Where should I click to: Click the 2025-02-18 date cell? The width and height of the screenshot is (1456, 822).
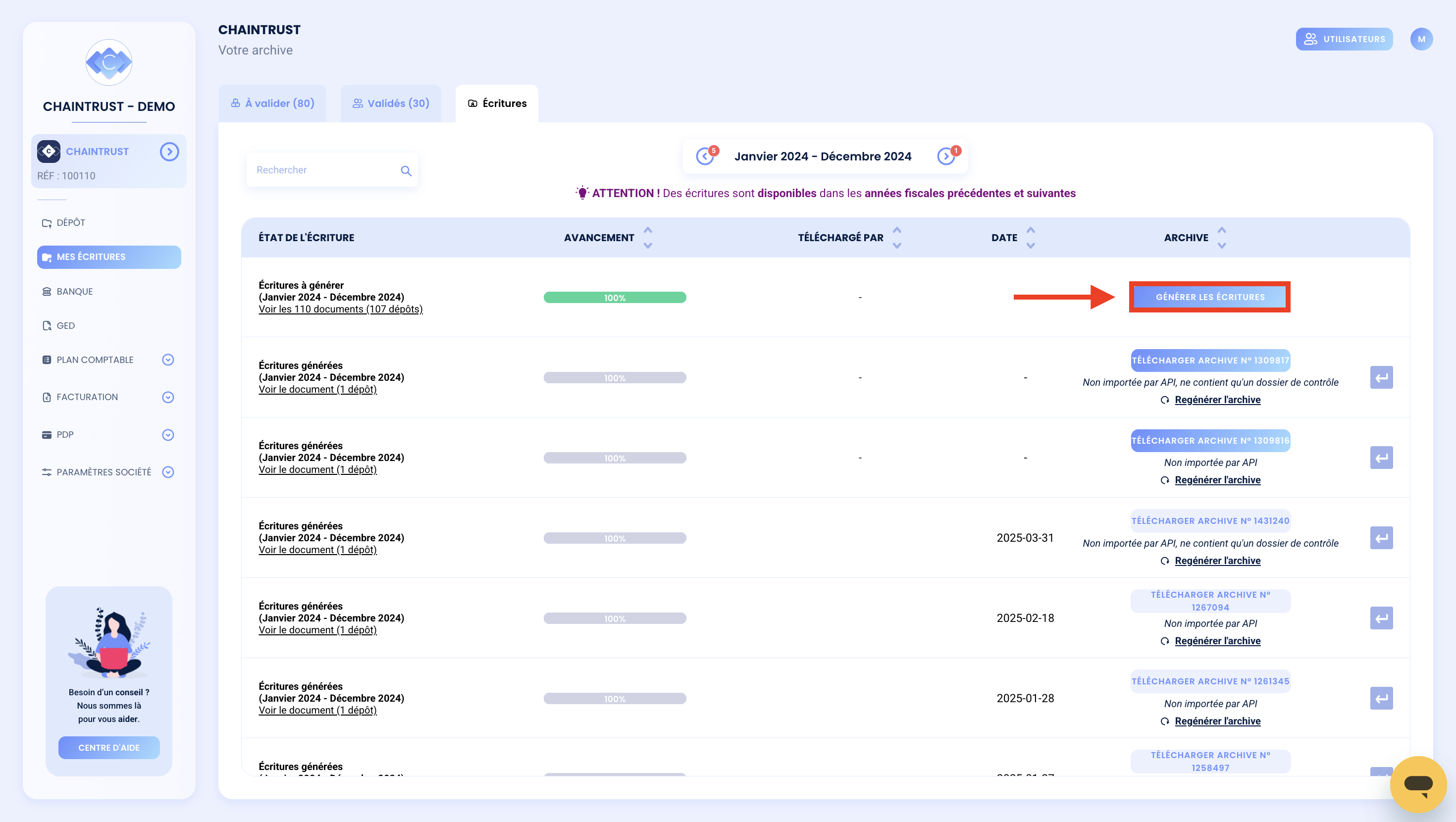(1025, 618)
